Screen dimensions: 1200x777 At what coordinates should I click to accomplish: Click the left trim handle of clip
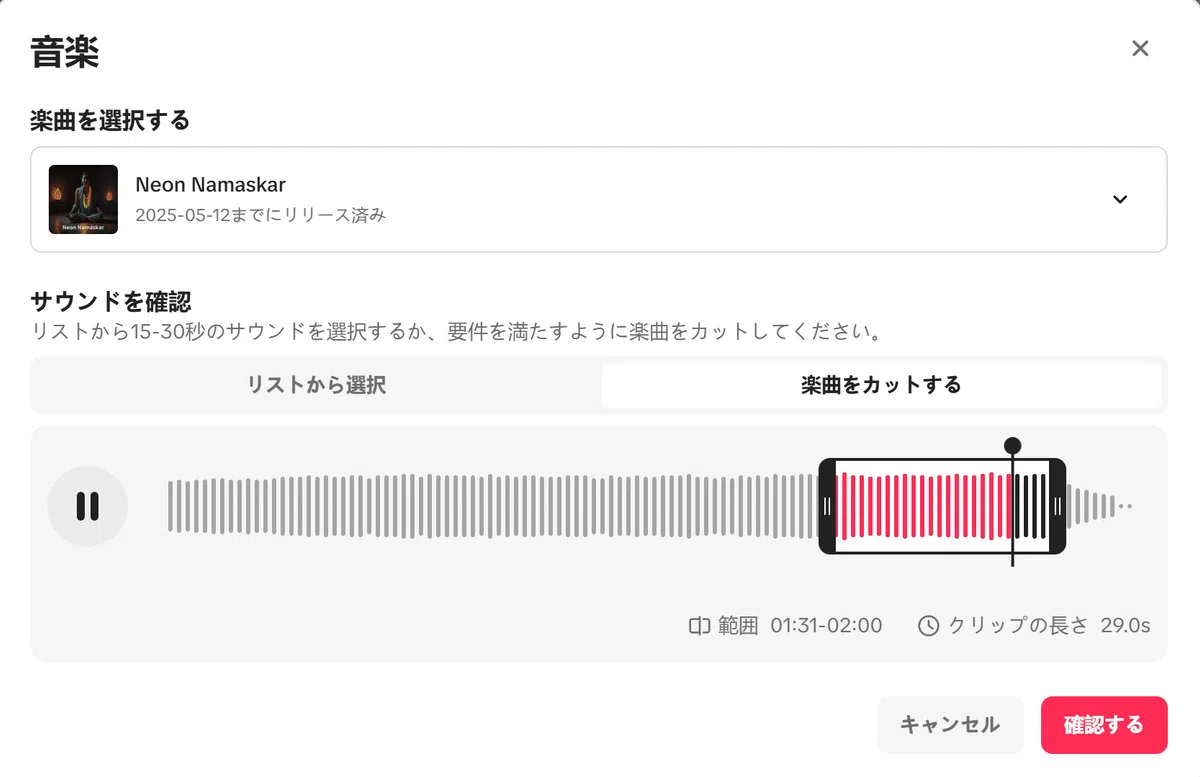(x=827, y=506)
